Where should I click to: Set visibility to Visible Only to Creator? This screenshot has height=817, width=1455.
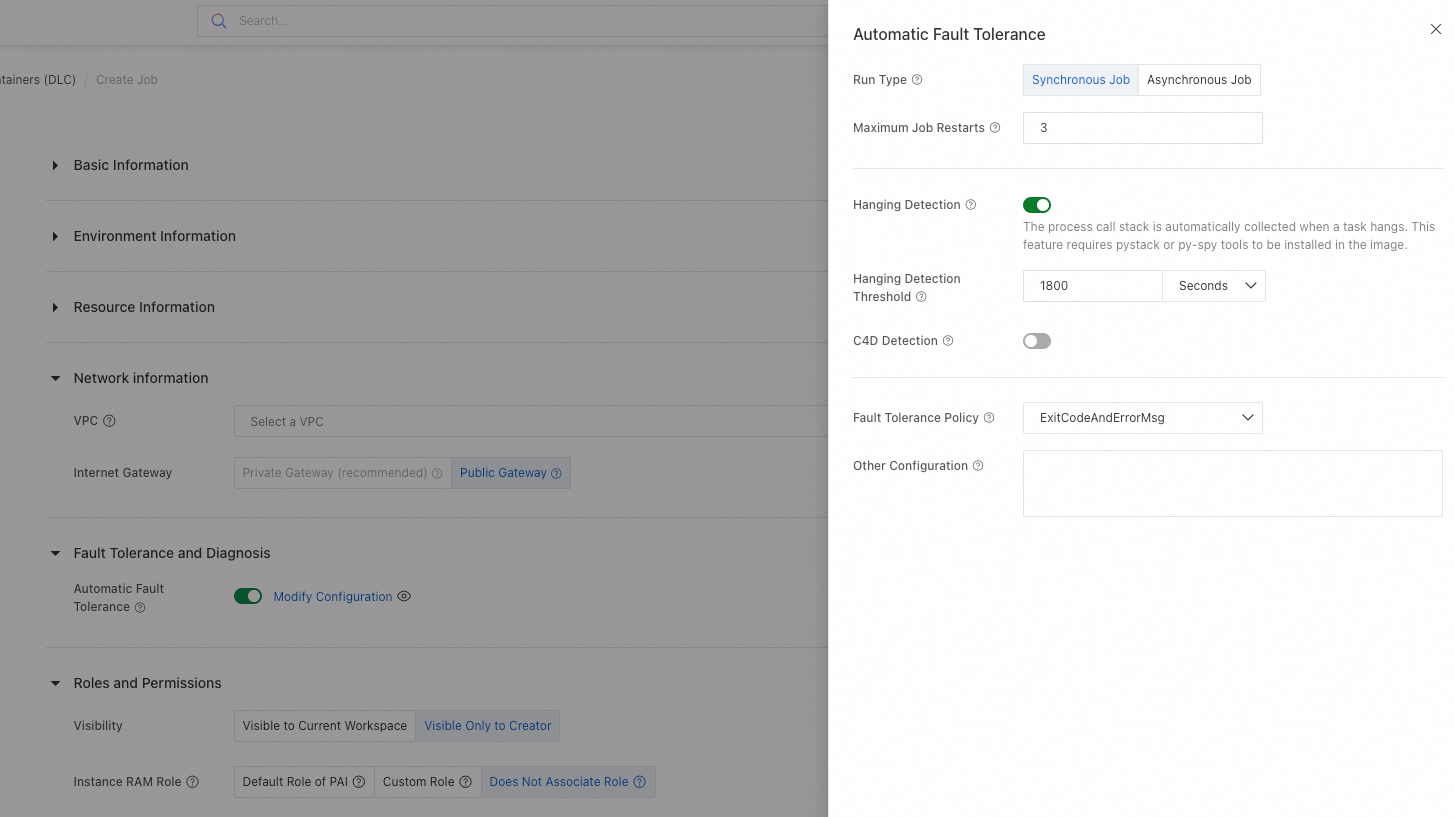pyautogui.click(x=487, y=726)
